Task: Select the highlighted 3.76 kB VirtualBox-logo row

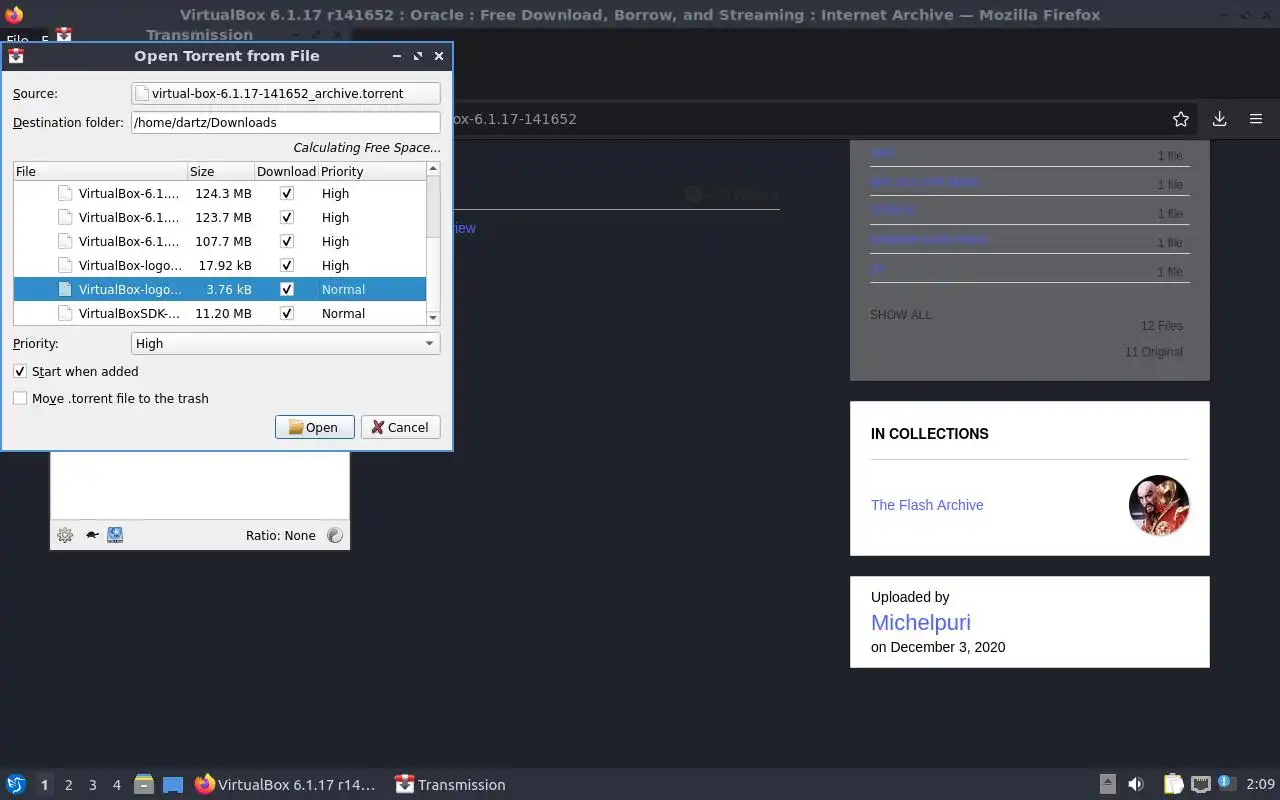Action: 220,289
